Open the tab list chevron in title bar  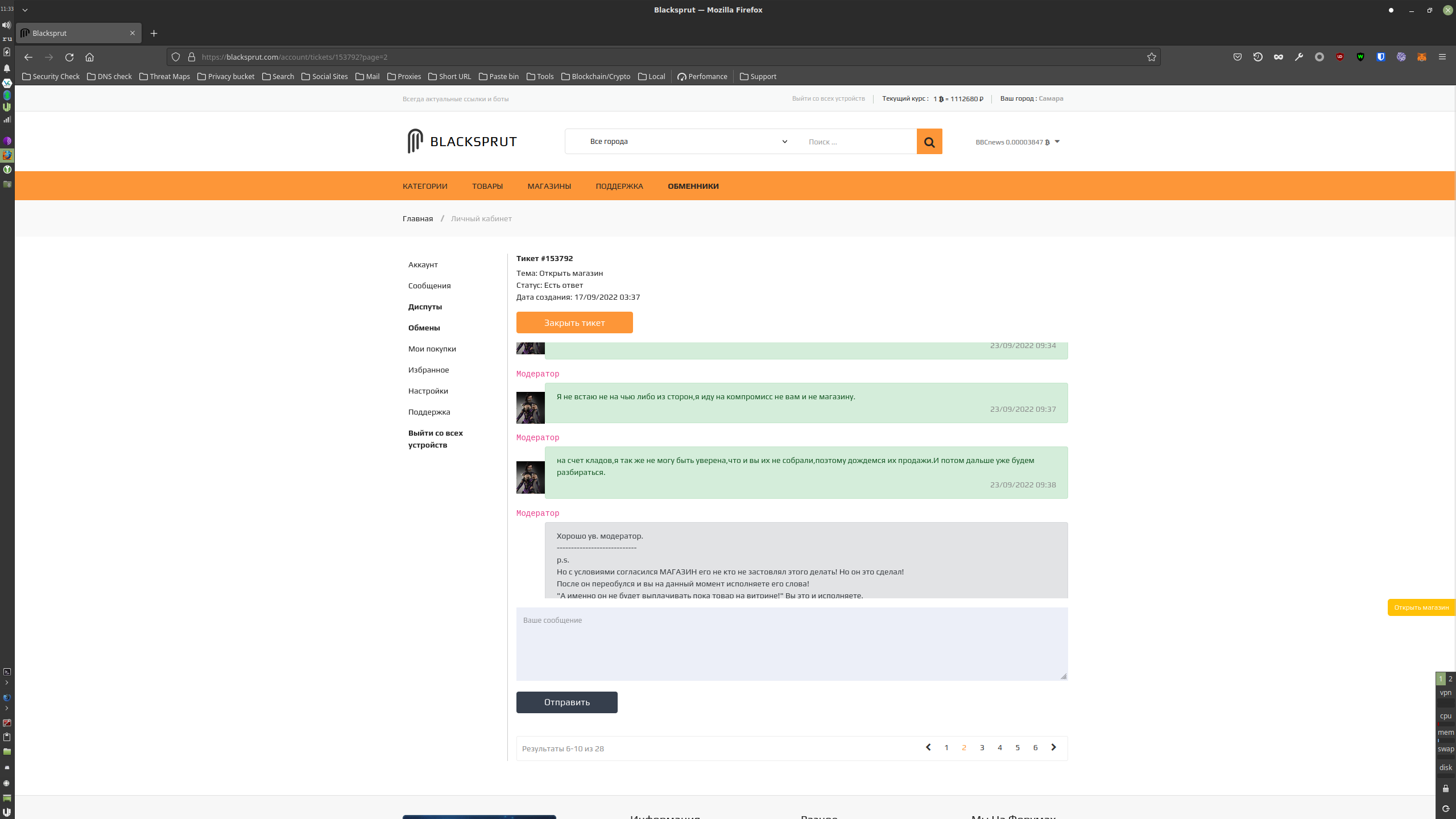click(25, 10)
